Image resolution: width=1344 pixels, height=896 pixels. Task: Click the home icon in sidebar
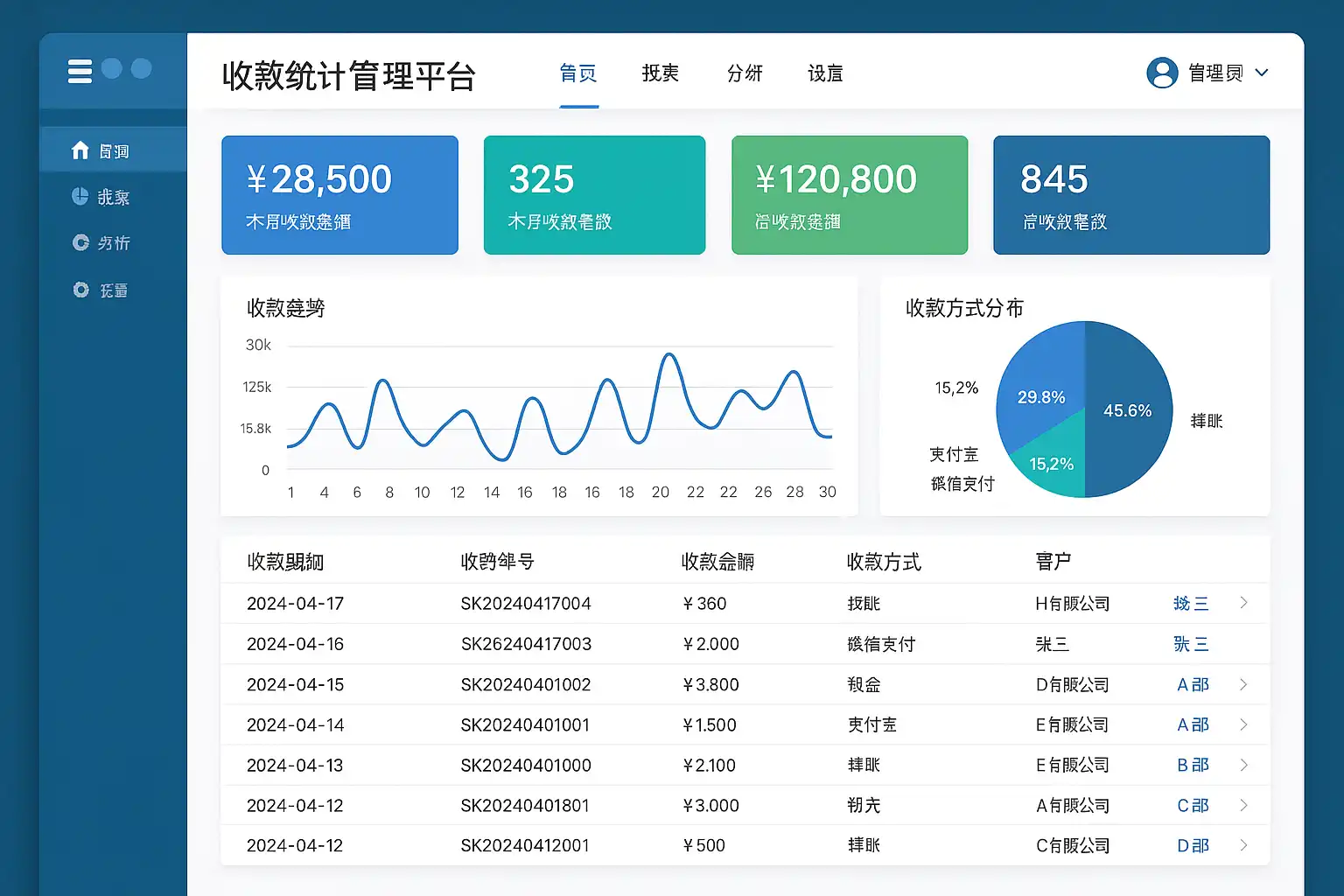80,150
